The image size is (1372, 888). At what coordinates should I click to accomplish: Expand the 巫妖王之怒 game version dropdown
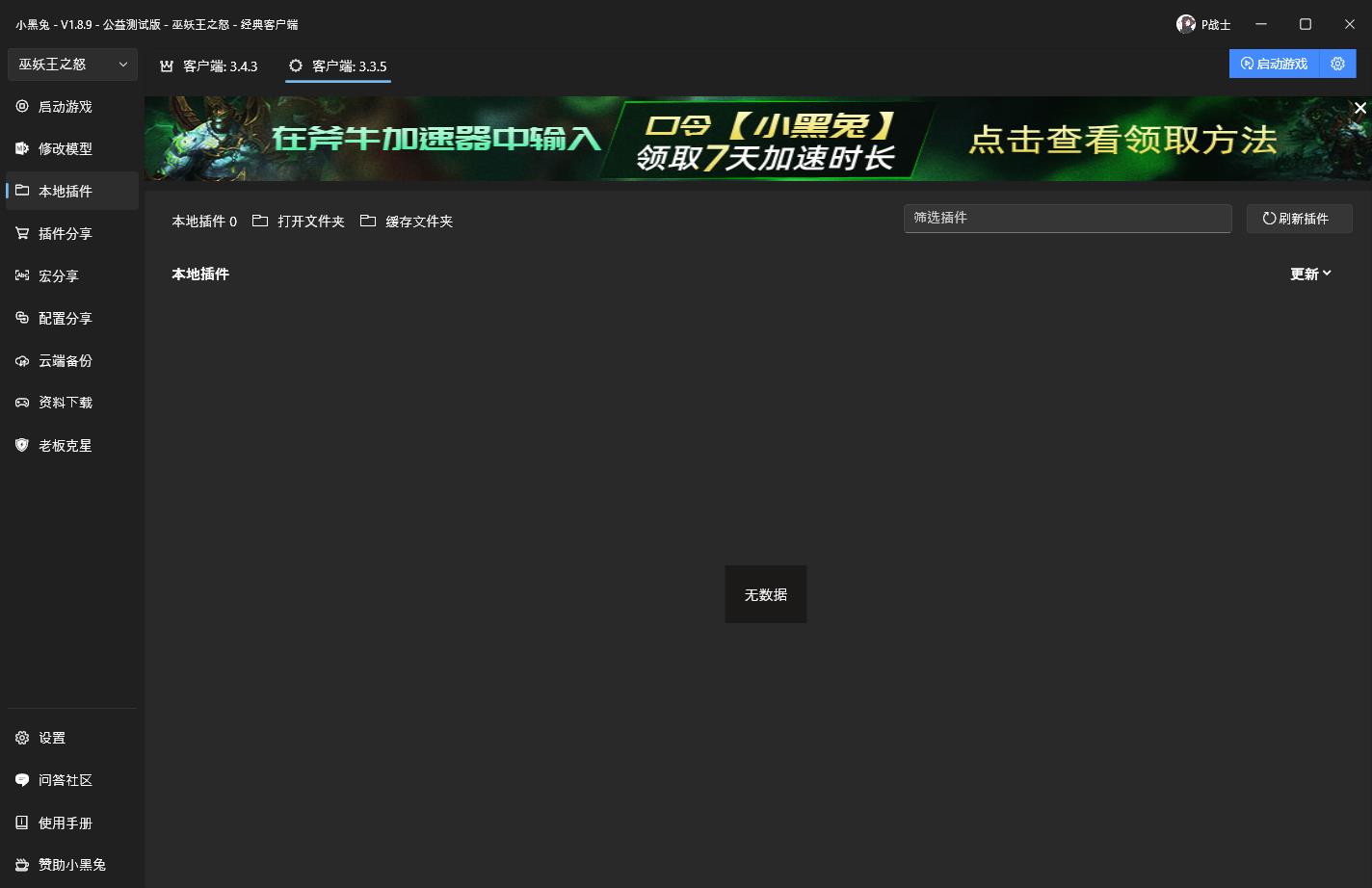tap(72, 65)
